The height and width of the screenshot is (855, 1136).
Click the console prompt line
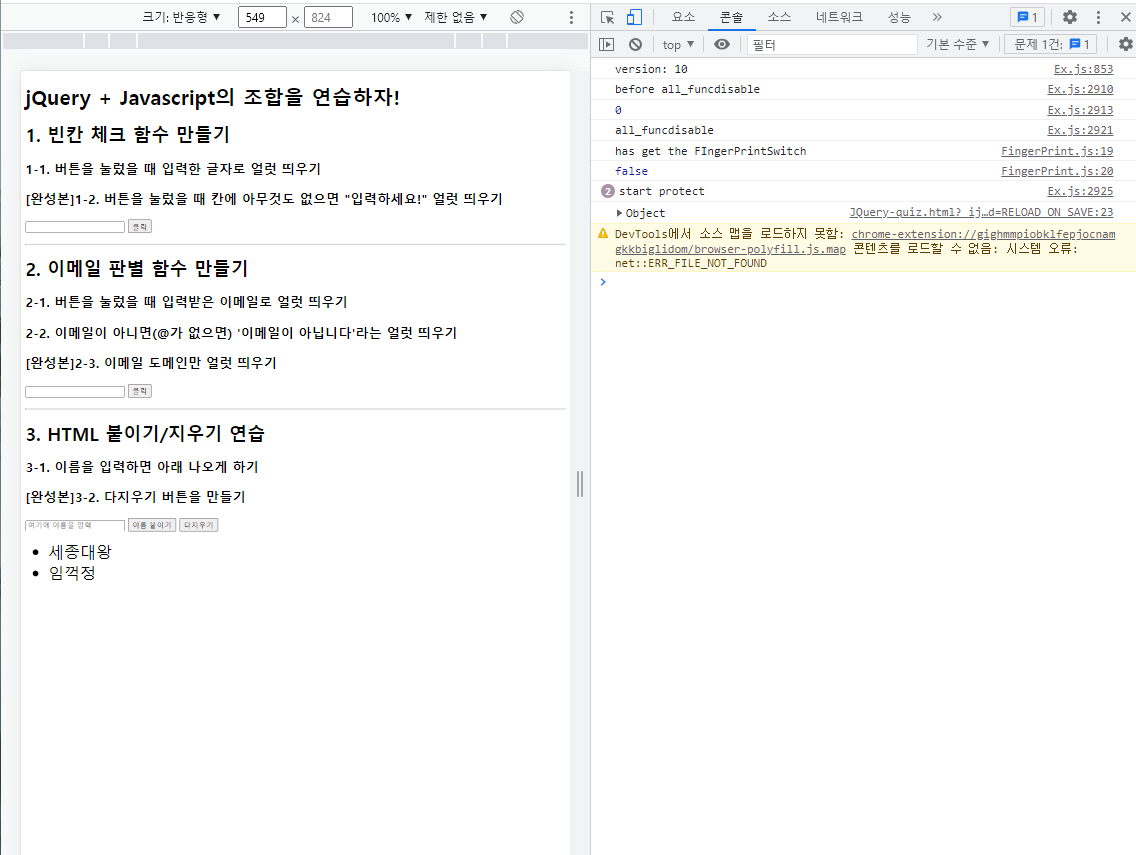point(864,282)
